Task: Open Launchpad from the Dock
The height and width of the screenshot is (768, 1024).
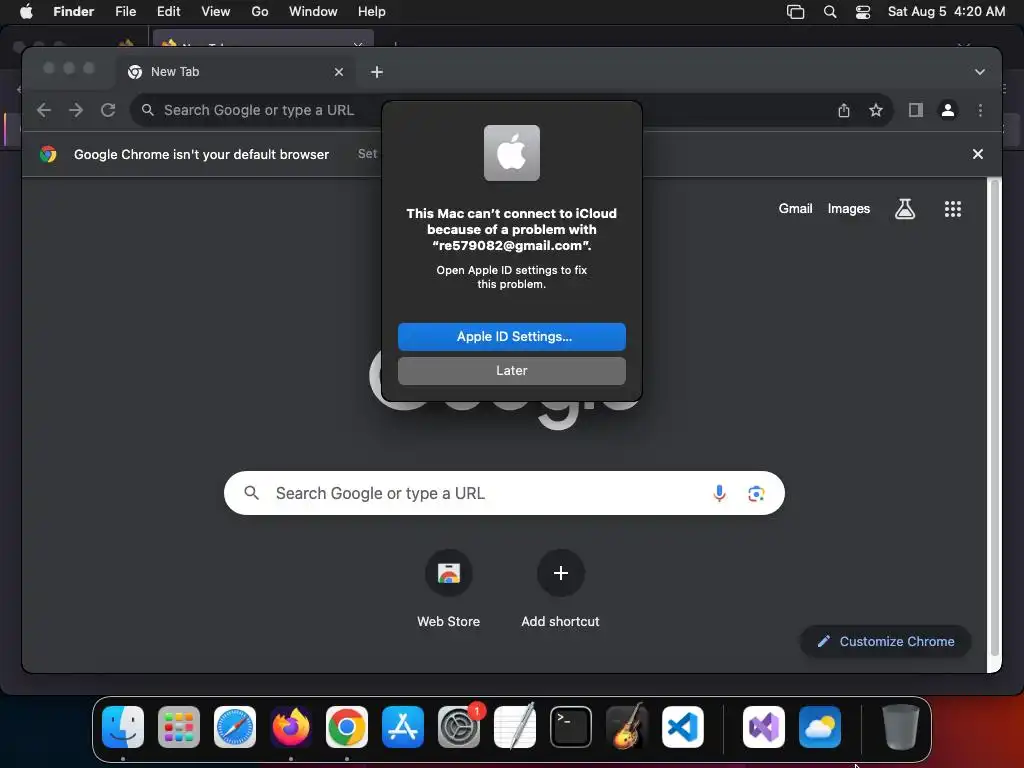Action: 179,727
